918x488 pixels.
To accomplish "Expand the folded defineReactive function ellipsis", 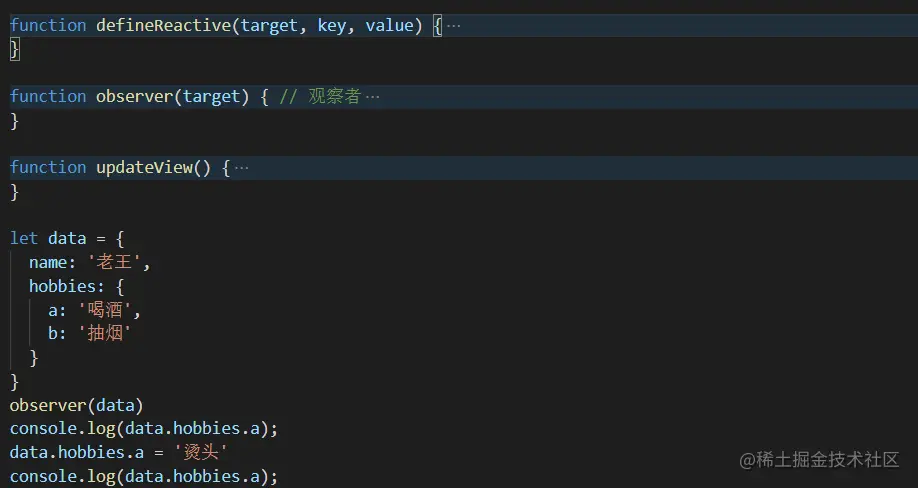I will pos(453,26).
